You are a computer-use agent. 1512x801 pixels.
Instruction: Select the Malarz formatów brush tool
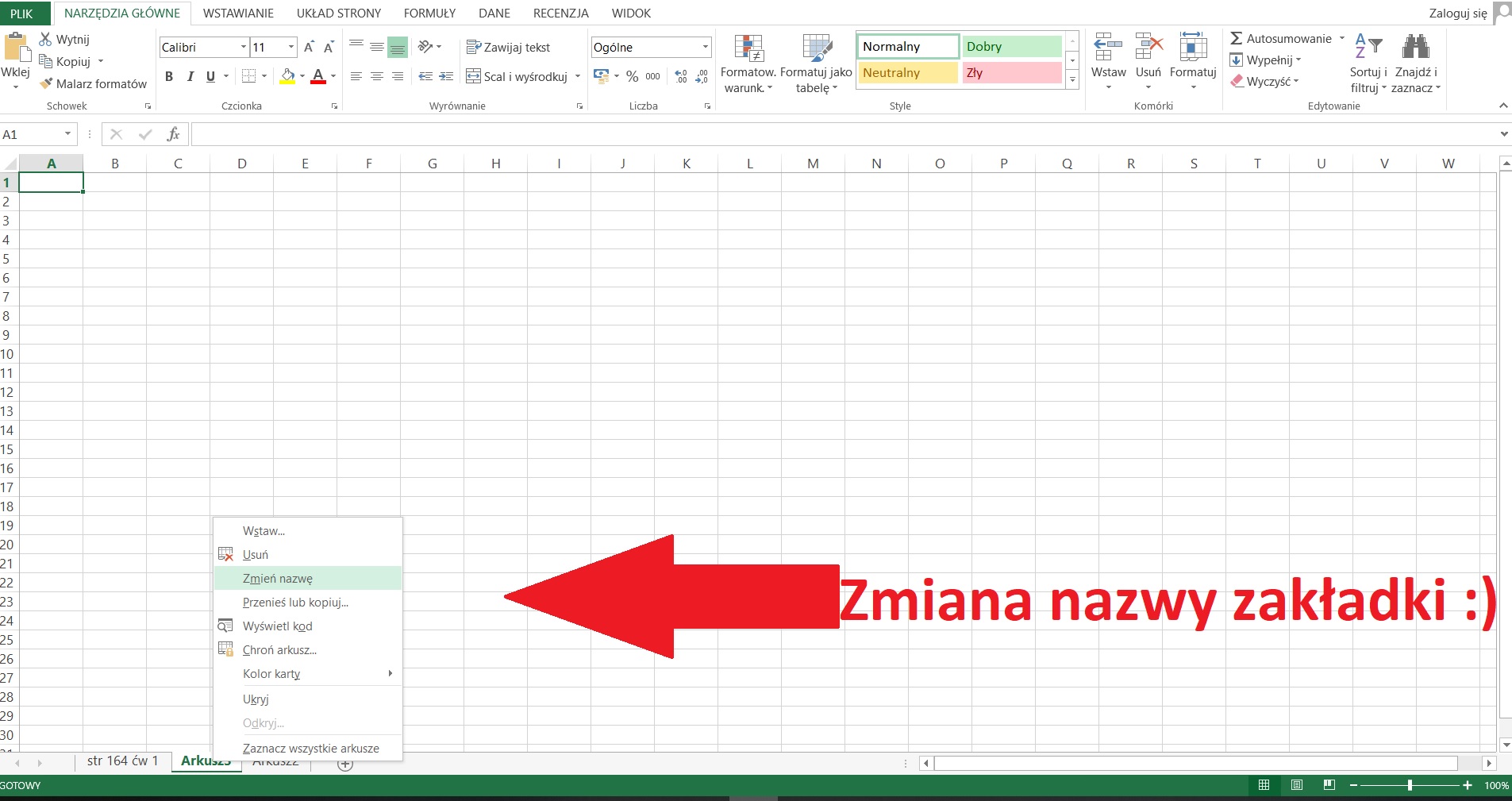click(47, 83)
